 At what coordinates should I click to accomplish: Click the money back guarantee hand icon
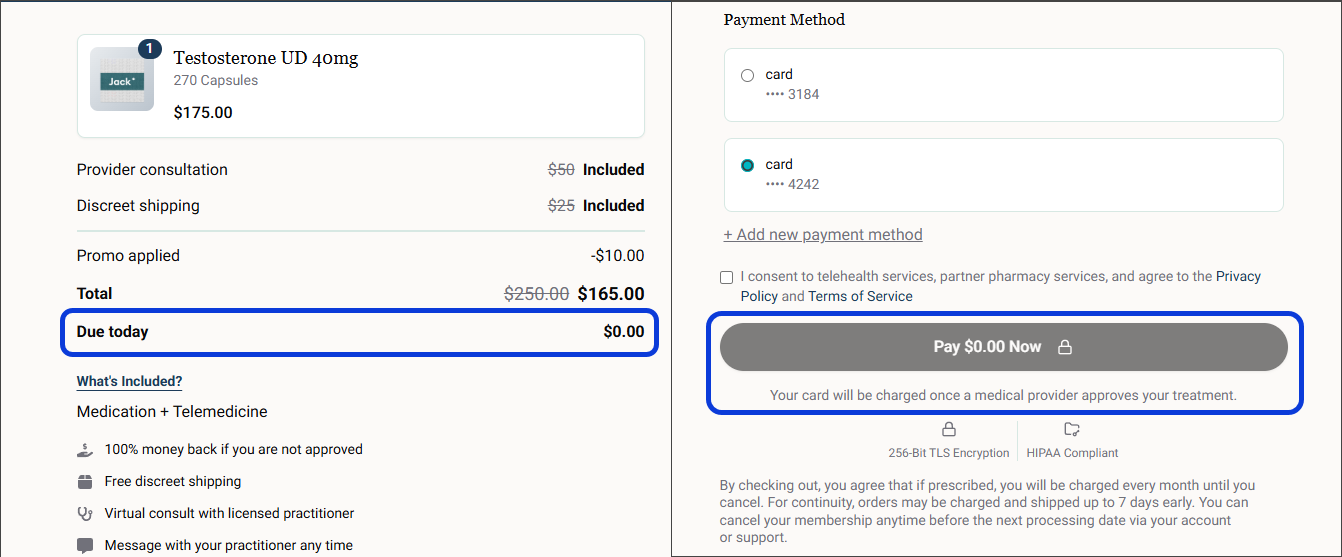(x=85, y=450)
